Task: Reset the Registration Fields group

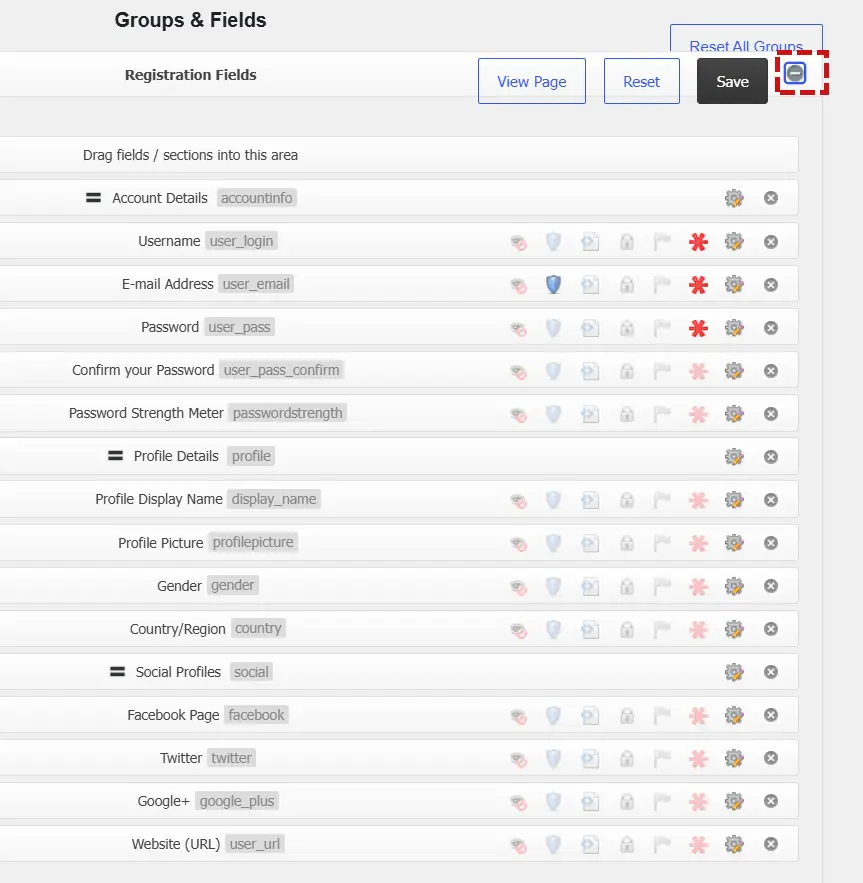Action: (642, 81)
